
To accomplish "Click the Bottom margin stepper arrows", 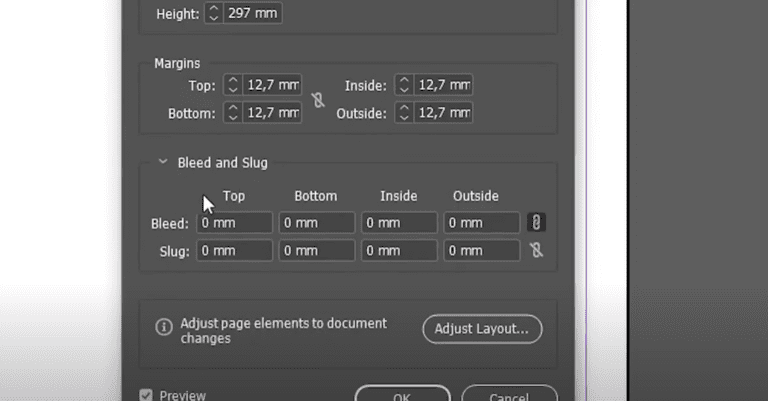I will point(233,113).
